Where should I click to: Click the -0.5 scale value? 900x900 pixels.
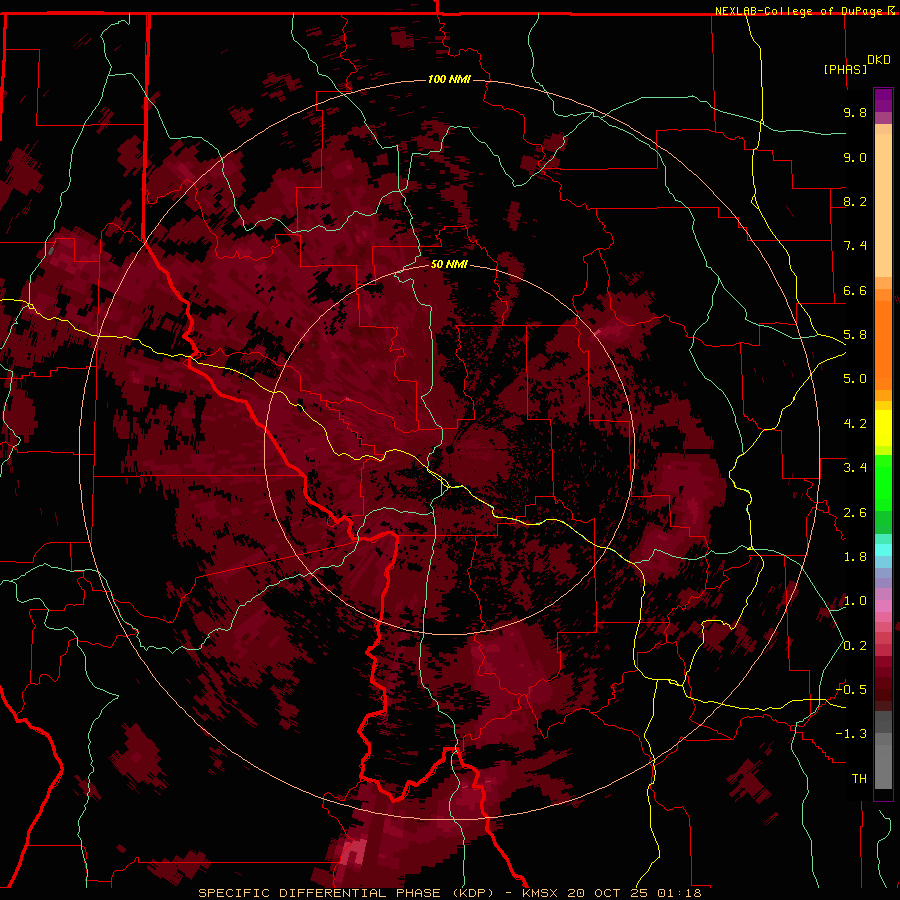point(852,690)
